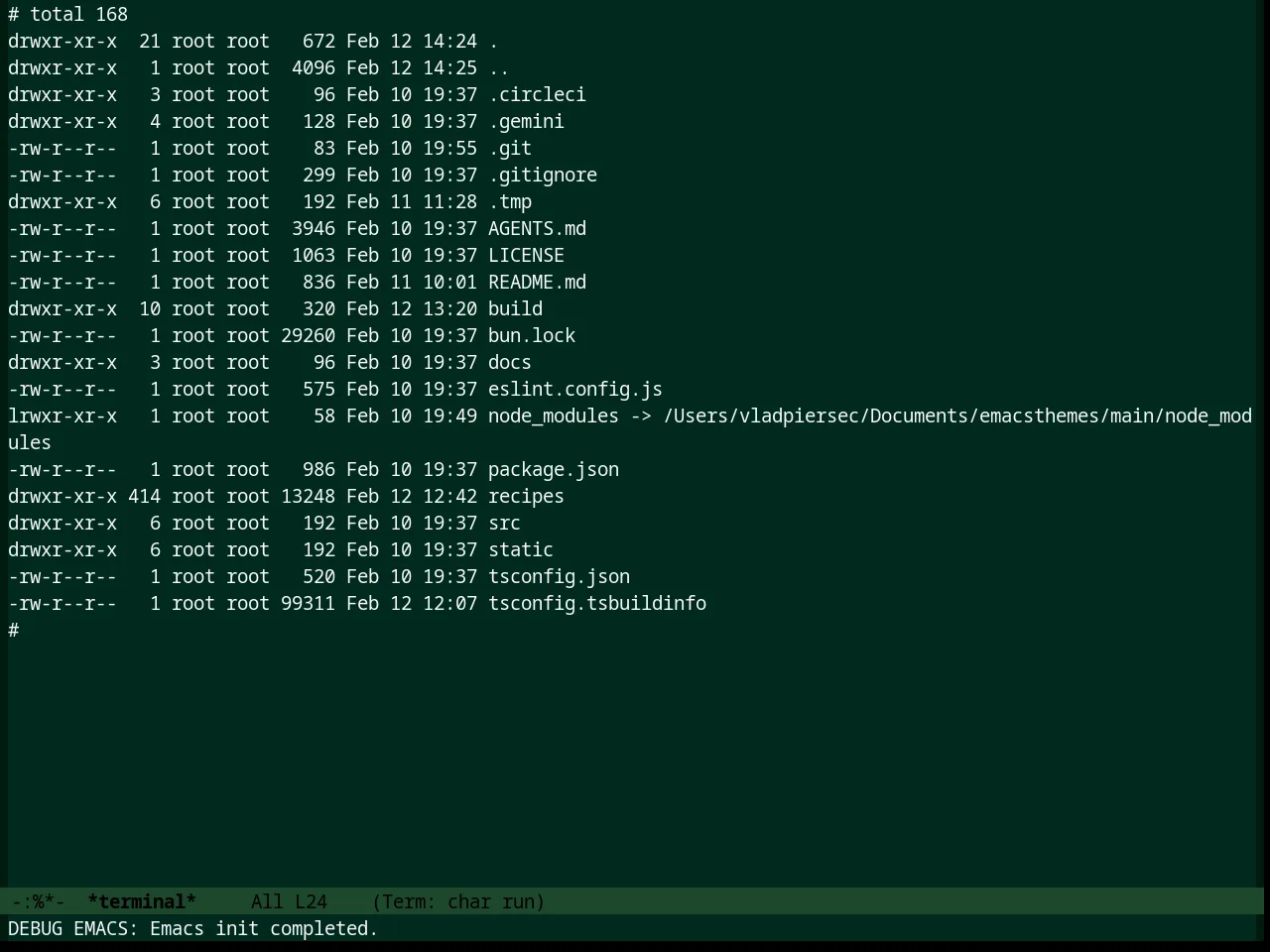This screenshot has height=952, width=1270.
Task: Click the tsconfig.json file name
Action: point(559,576)
